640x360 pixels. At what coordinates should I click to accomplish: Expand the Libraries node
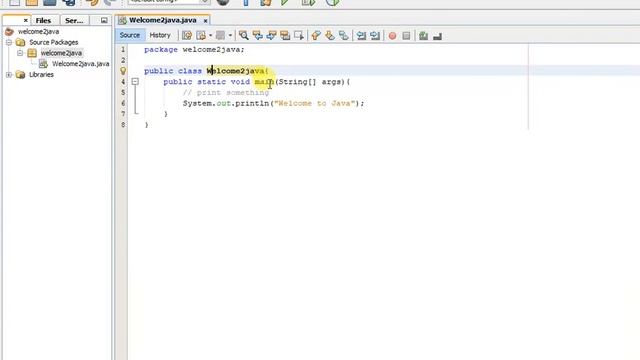(9, 74)
